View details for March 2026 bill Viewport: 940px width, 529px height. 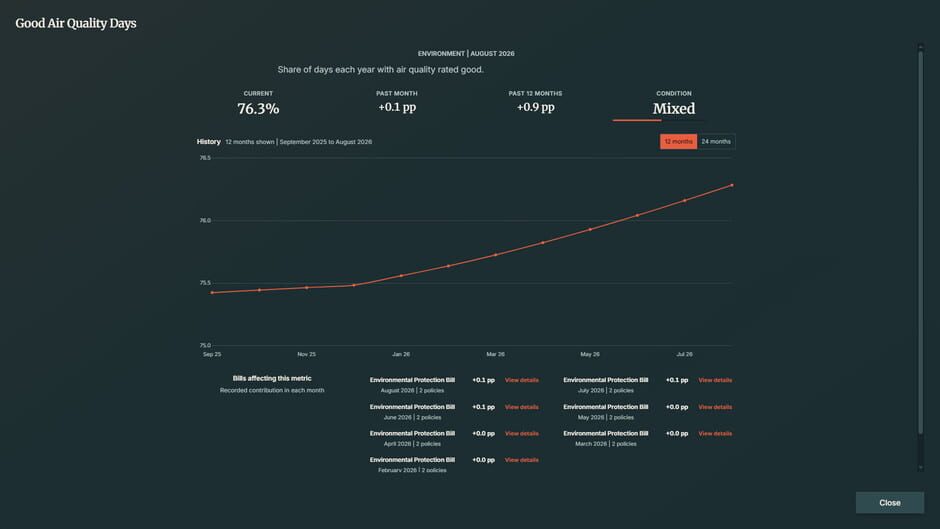point(715,434)
